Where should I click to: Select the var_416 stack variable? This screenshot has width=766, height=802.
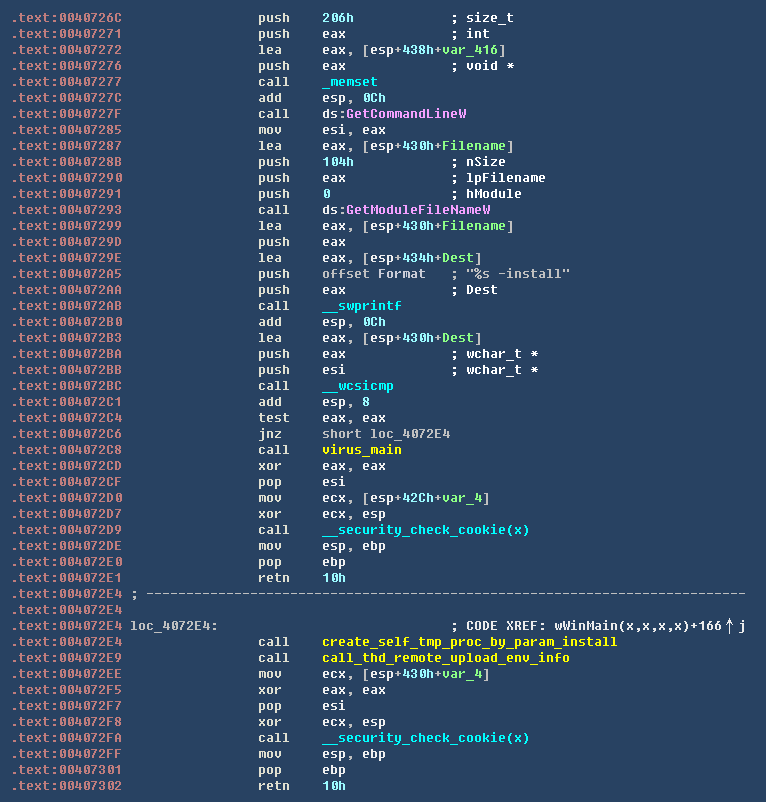point(481,50)
